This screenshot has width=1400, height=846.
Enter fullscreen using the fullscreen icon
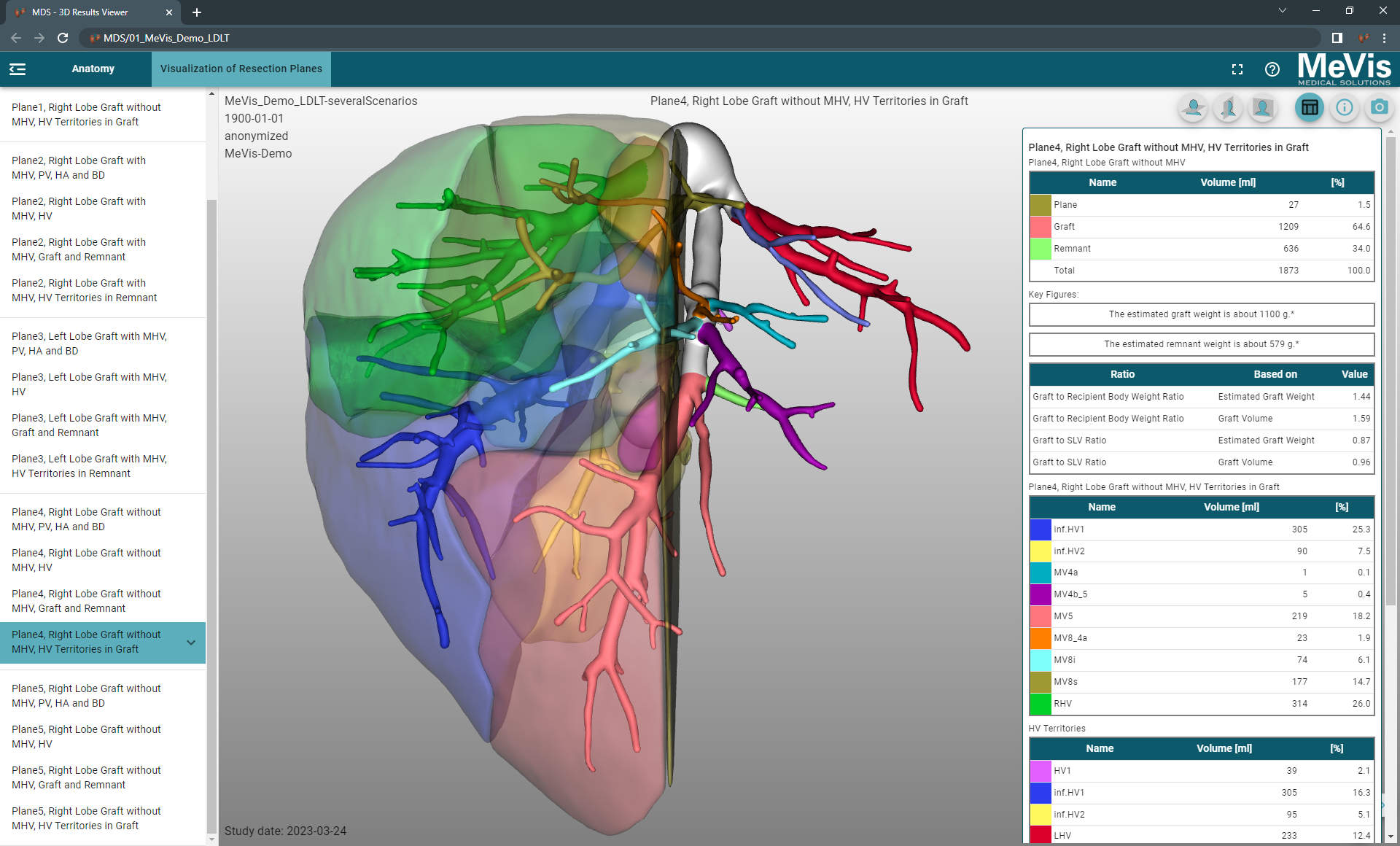[1237, 69]
